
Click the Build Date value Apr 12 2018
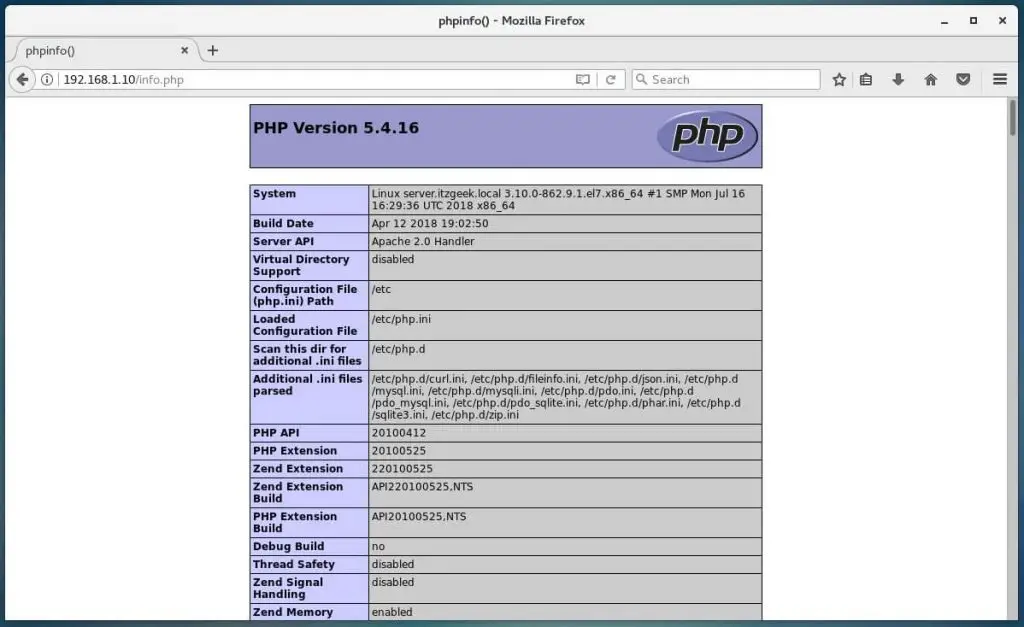pyautogui.click(x=430, y=223)
